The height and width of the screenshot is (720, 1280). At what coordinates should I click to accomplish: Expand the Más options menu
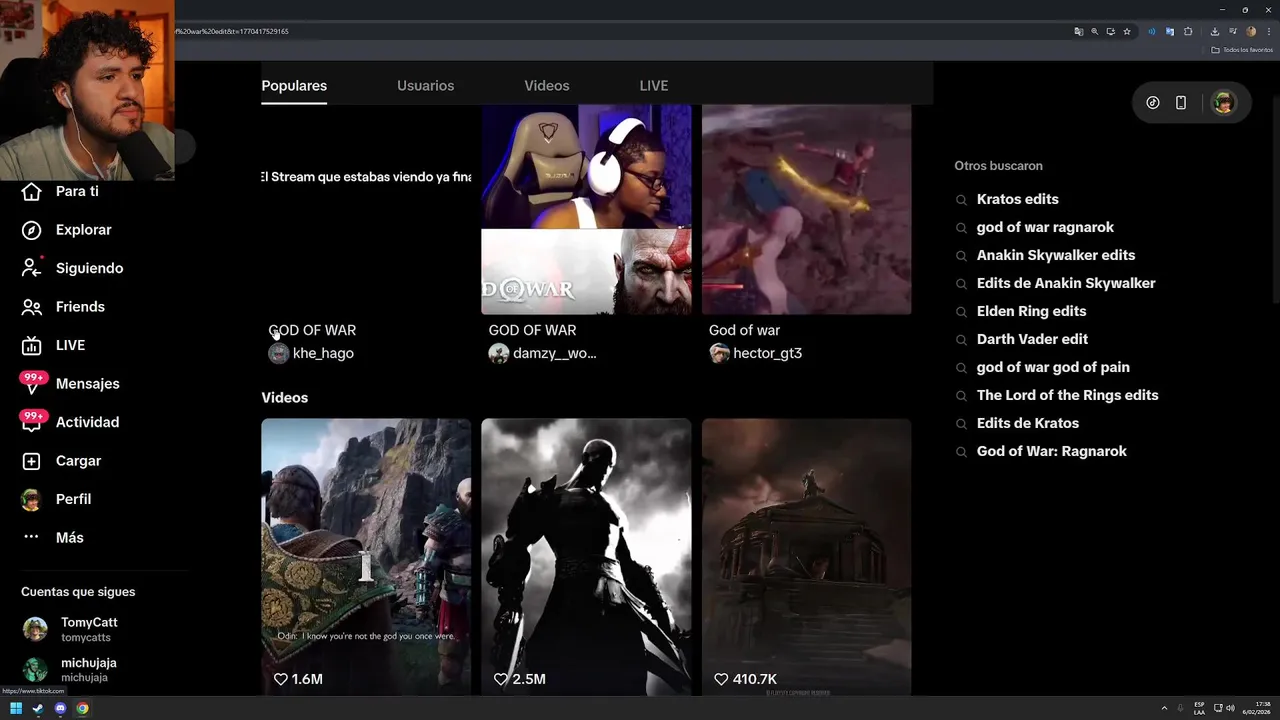coord(53,538)
